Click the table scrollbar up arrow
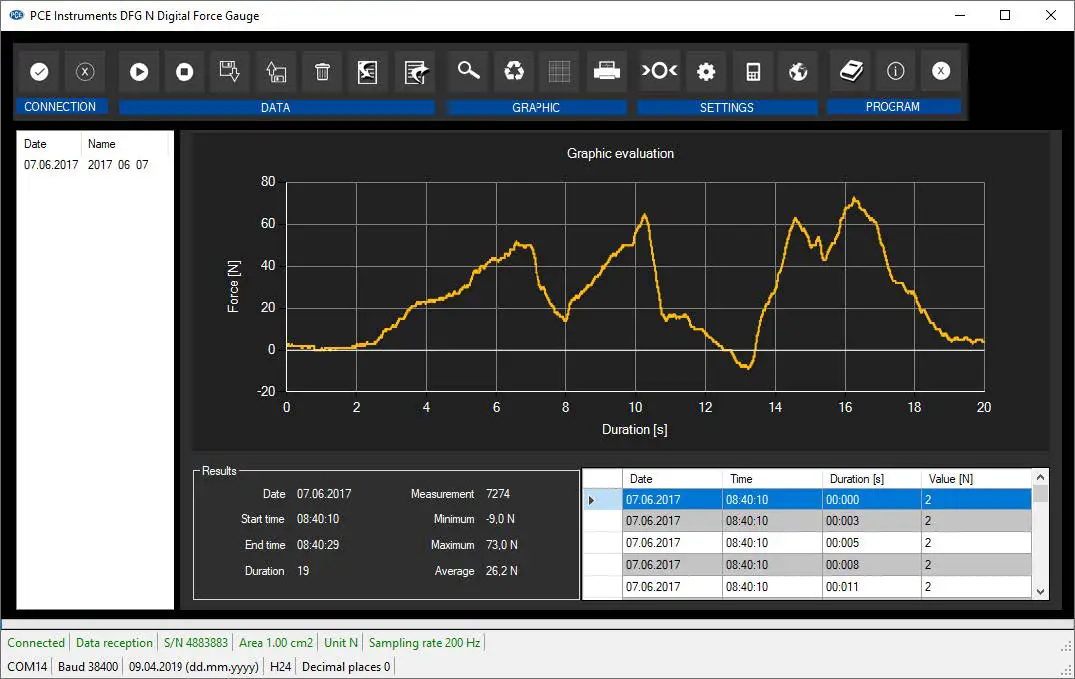Viewport: 1075px width, 679px height. tap(1040, 477)
